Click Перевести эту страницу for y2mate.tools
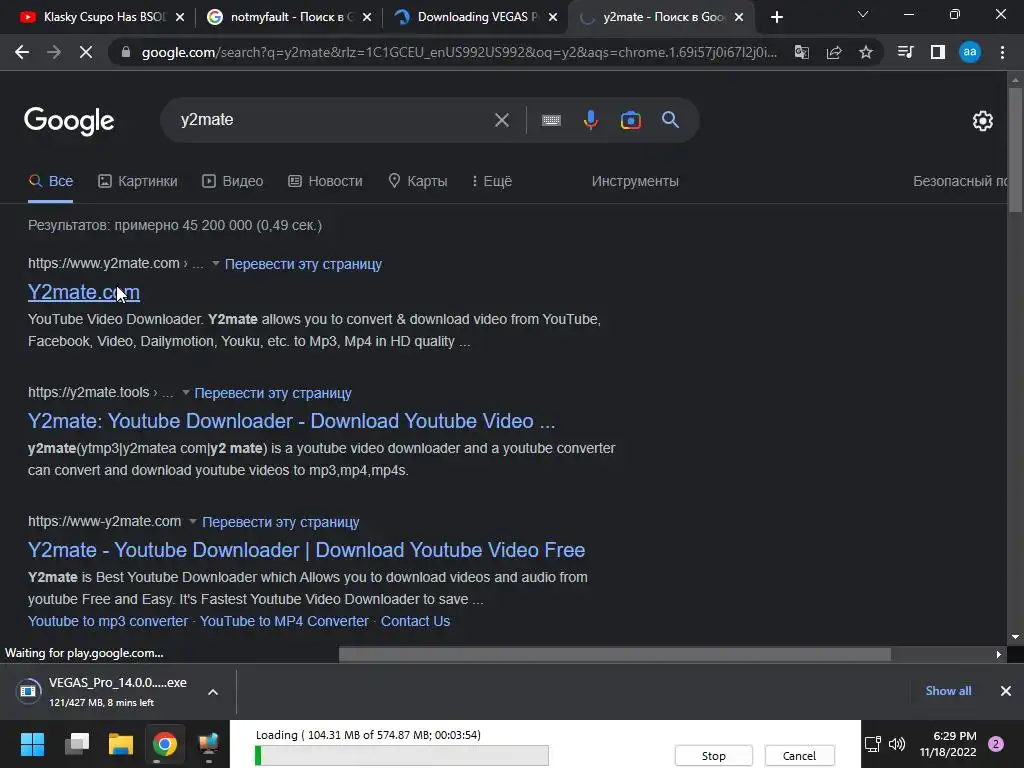This screenshot has width=1024, height=768. tap(273, 393)
